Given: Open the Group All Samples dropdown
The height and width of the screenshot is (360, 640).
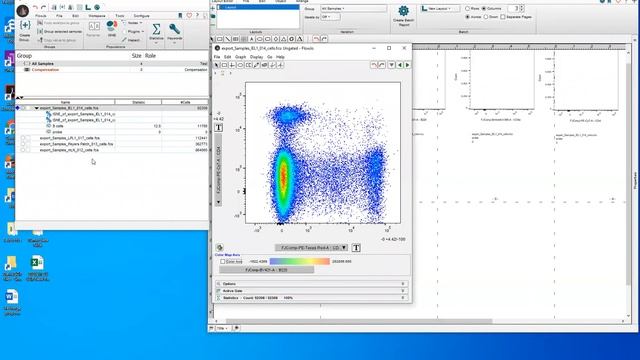Looking at the screenshot, I should tap(353, 8).
